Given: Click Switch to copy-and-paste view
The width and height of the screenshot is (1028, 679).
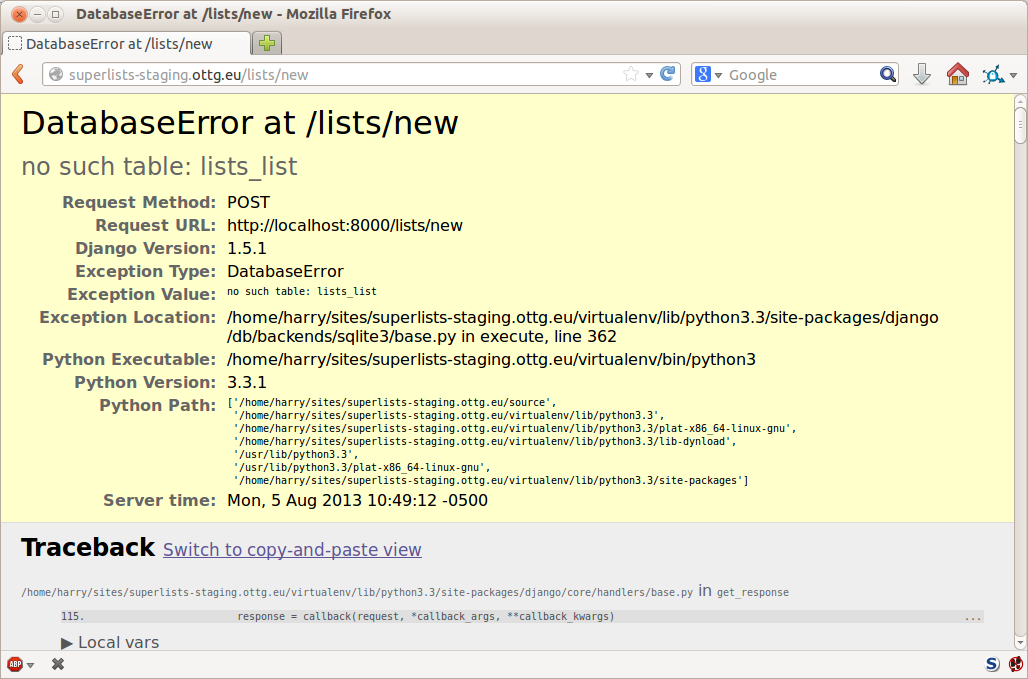Looking at the screenshot, I should click(x=291, y=550).
